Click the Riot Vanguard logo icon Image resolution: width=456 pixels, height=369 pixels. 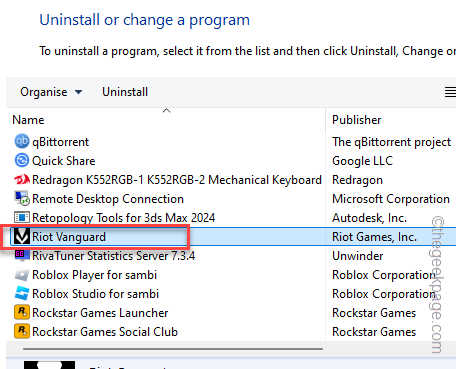pyautogui.click(x=22, y=237)
